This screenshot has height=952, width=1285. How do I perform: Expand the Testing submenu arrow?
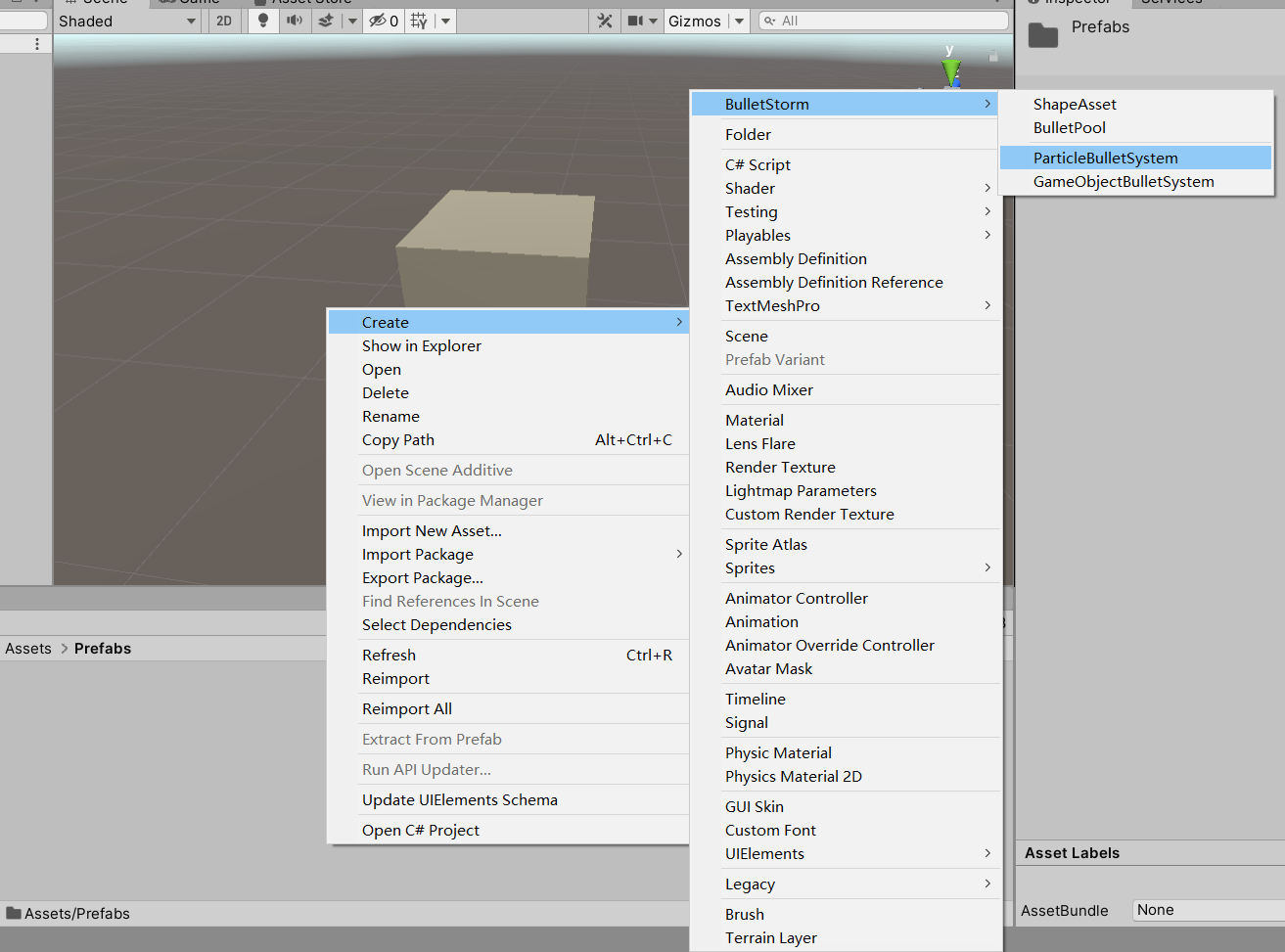pos(987,211)
